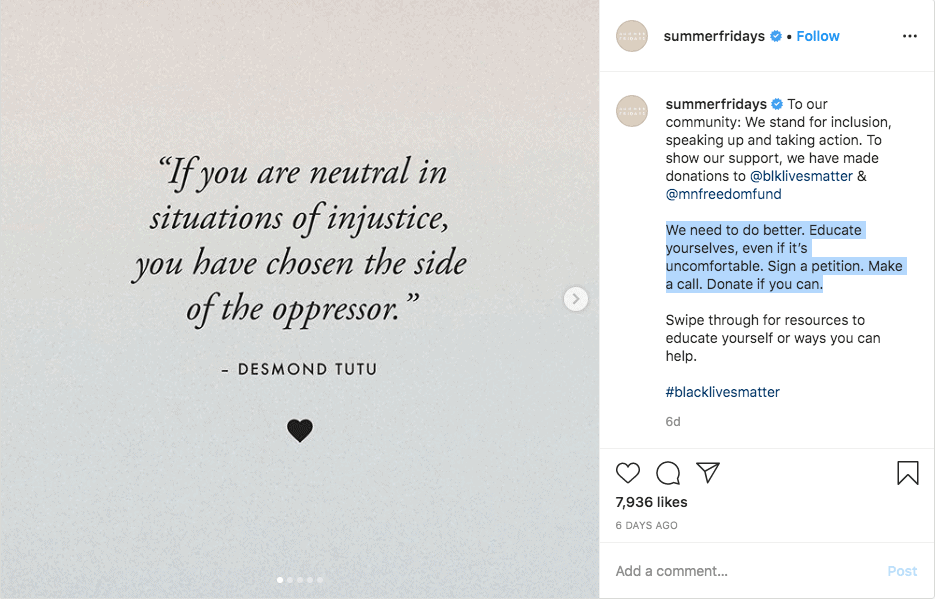Follow the summerfridays account

[x=818, y=36]
